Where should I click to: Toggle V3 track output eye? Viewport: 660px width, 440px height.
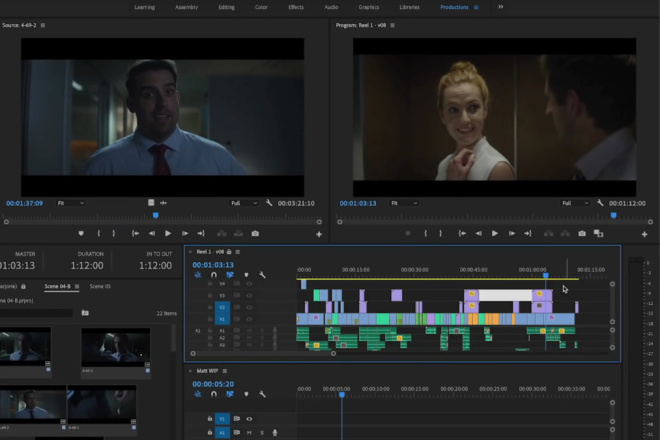pyautogui.click(x=249, y=296)
